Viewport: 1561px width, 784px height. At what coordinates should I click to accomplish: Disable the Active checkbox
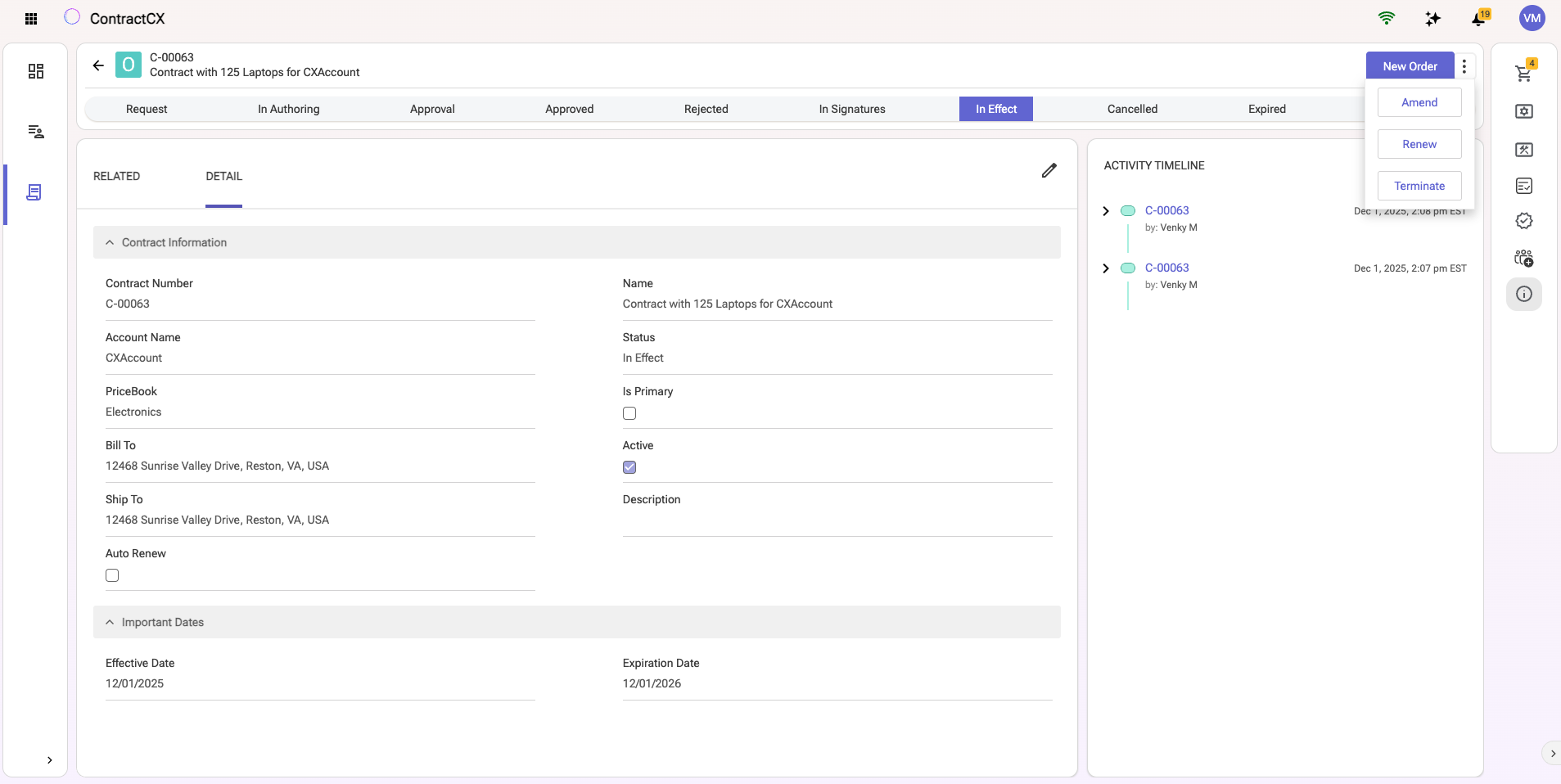pyautogui.click(x=629, y=467)
